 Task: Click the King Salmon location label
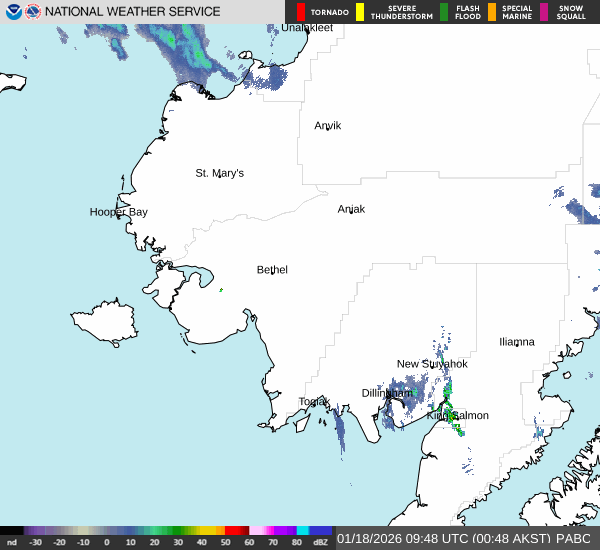(x=458, y=415)
